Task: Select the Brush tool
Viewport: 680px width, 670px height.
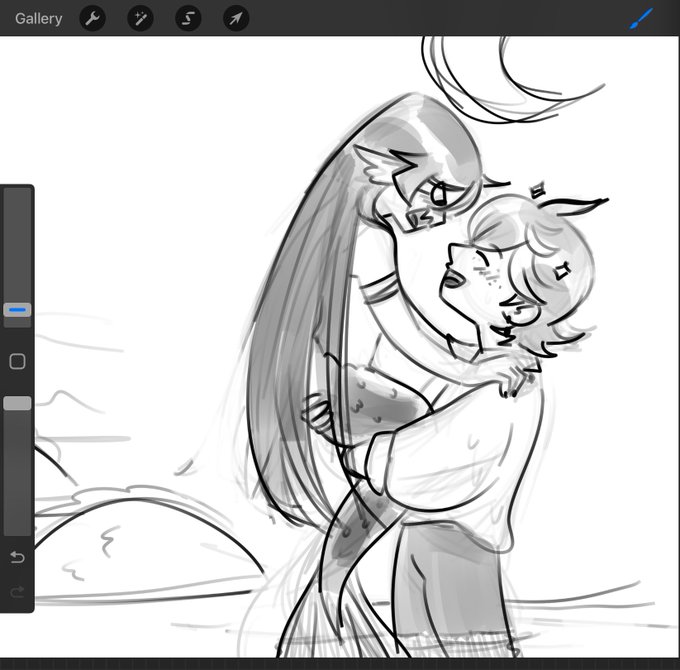Action: pyautogui.click(x=641, y=19)
